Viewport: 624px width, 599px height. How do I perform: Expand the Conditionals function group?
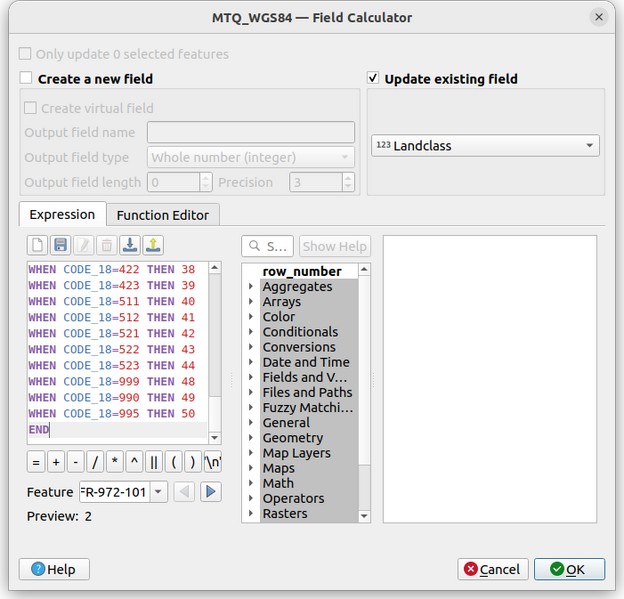pyautogui.click(x=251, y=332)
